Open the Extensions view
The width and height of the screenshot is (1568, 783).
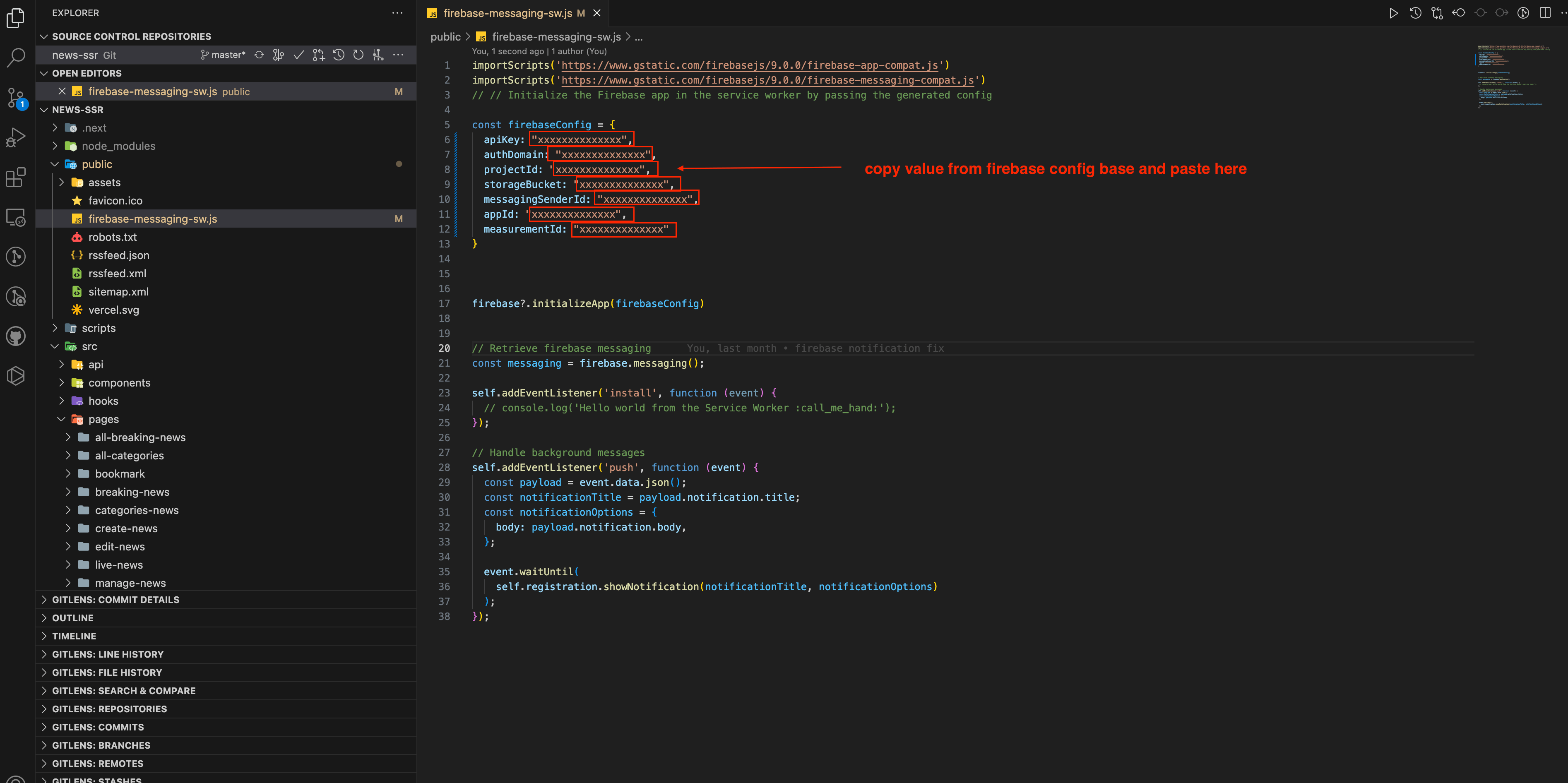16,177
